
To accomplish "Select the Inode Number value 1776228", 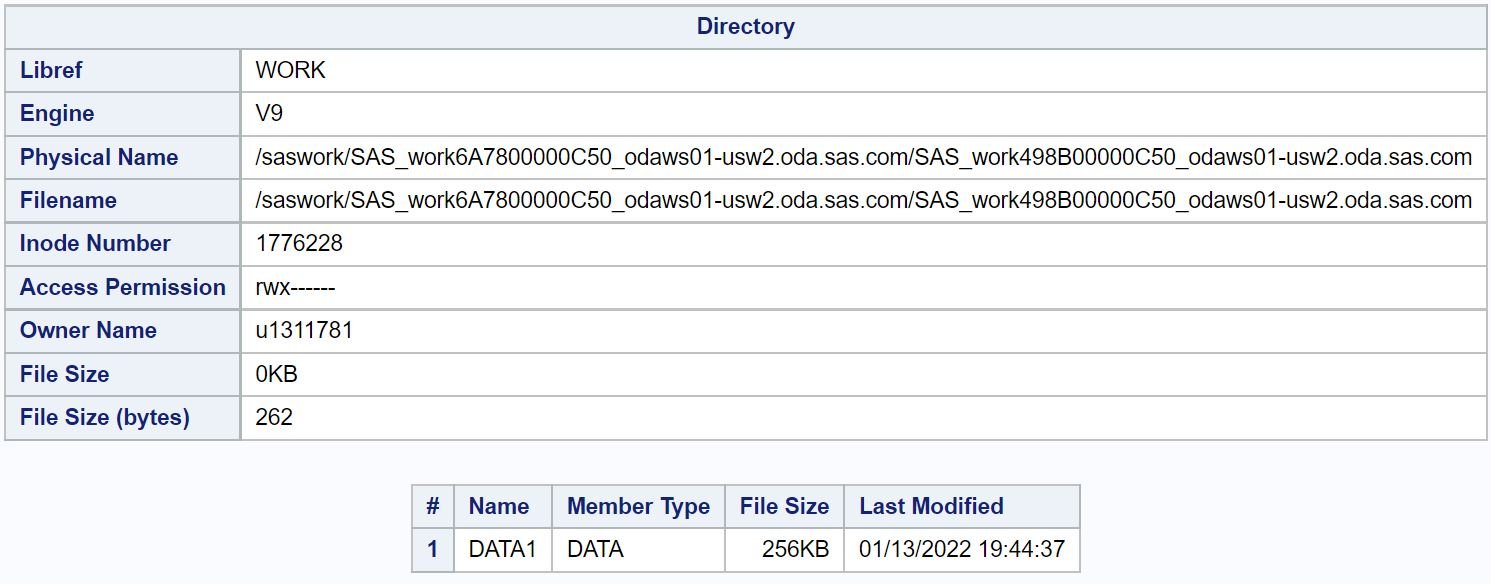I will pyautogui.click(x=300, y=243).
